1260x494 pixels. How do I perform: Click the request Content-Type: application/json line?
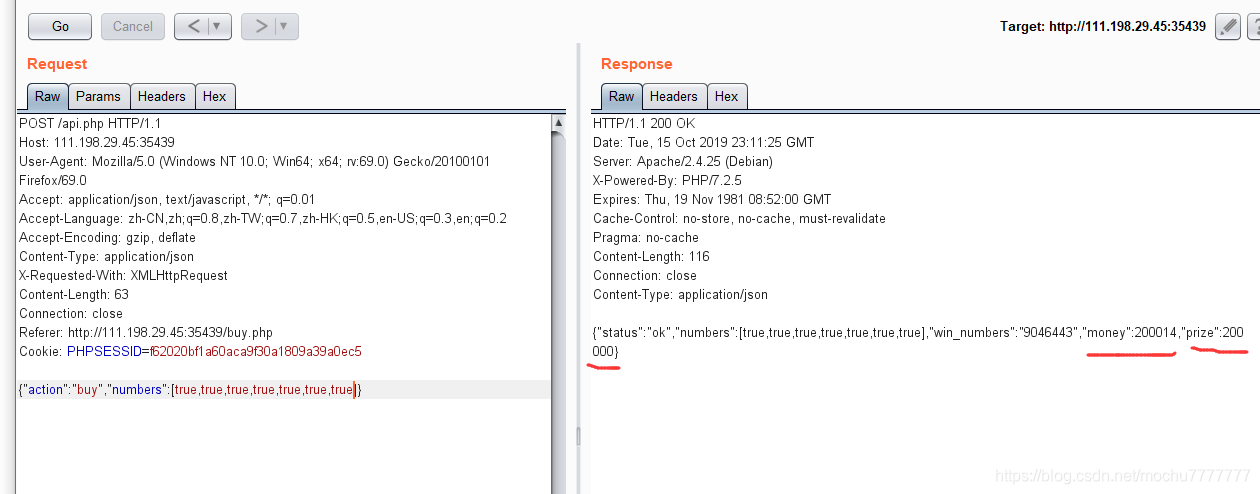coord(107,256)
